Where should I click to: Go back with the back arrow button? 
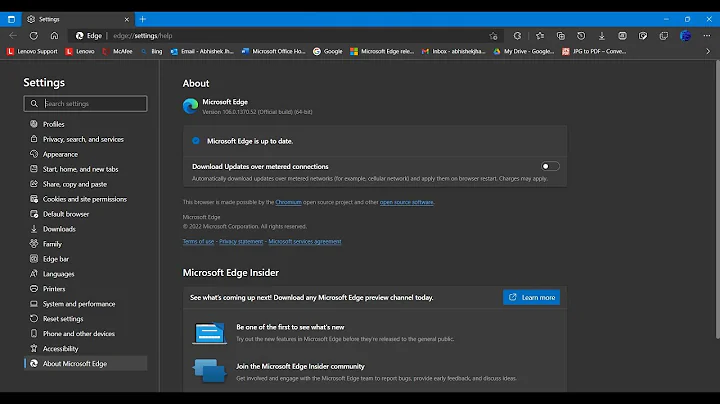pyautogui.click(x=13, y=35)
